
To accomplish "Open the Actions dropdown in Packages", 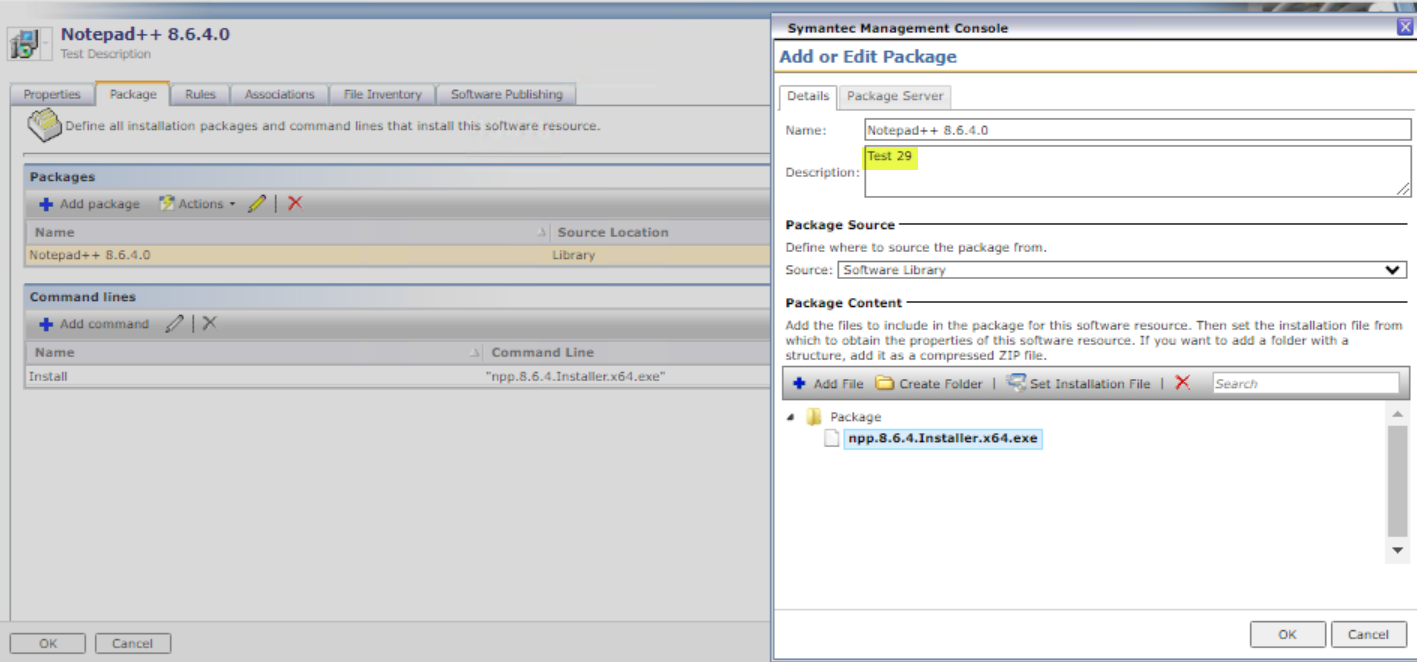I will click(x=198, y=204).
